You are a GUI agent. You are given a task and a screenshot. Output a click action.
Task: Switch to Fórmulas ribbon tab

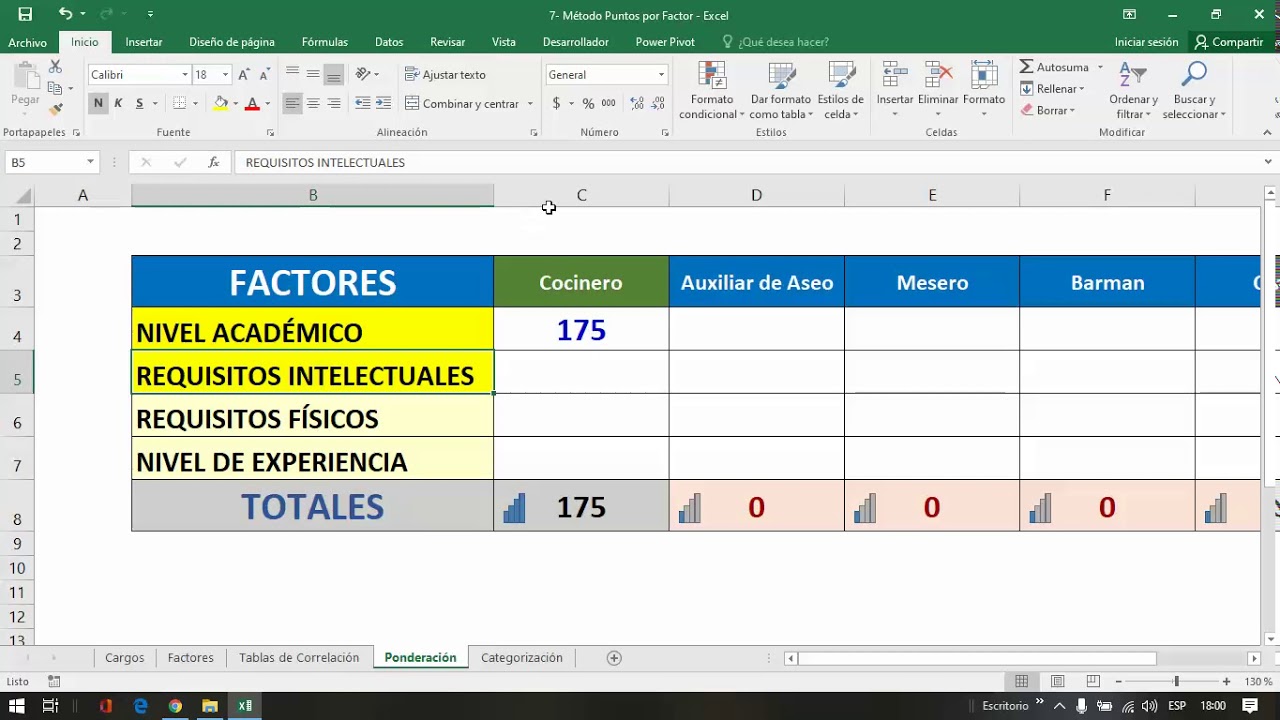[325, 42]
